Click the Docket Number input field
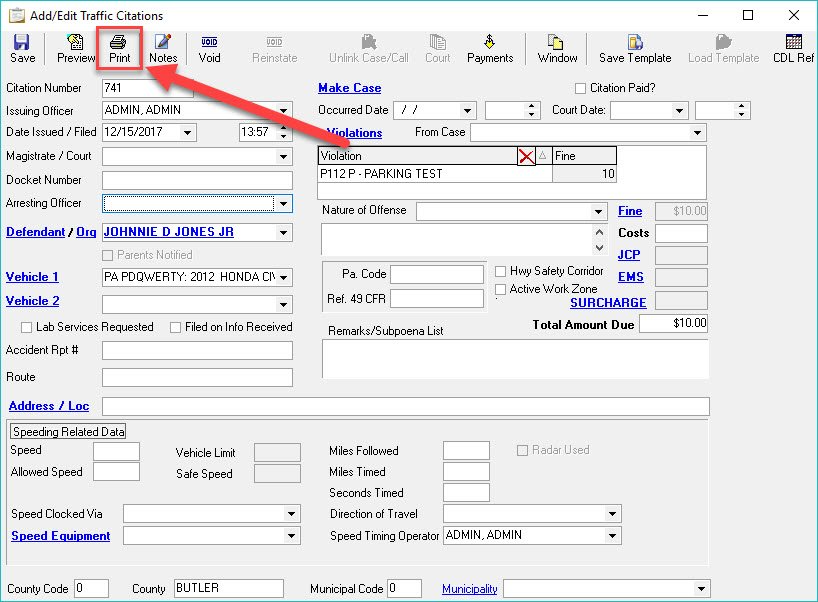Screen dimensions: 818x602 coord(197,180)
